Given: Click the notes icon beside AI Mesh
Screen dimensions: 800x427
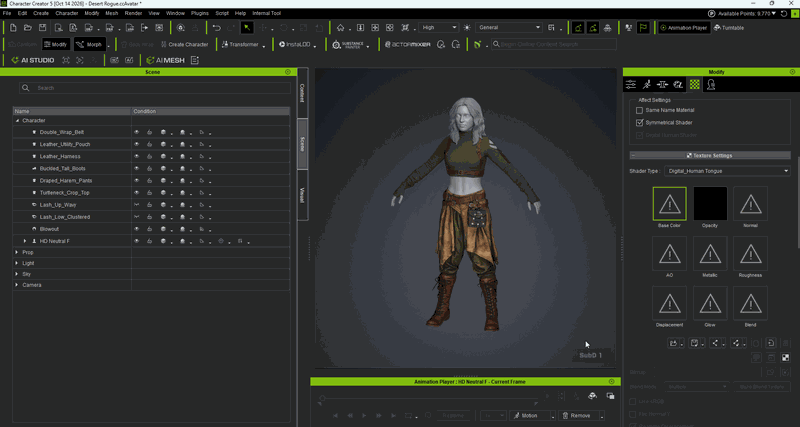Looking at the screenshot, I should (x=194, y=60).
